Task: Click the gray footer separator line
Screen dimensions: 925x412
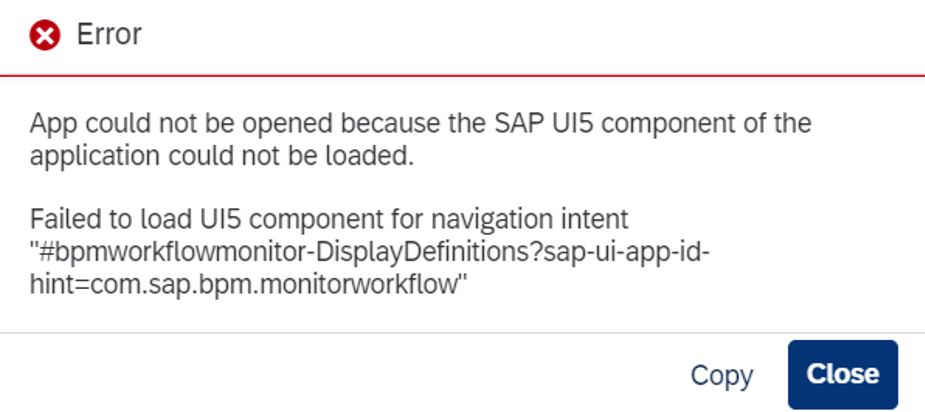Action: coord(462,333)
